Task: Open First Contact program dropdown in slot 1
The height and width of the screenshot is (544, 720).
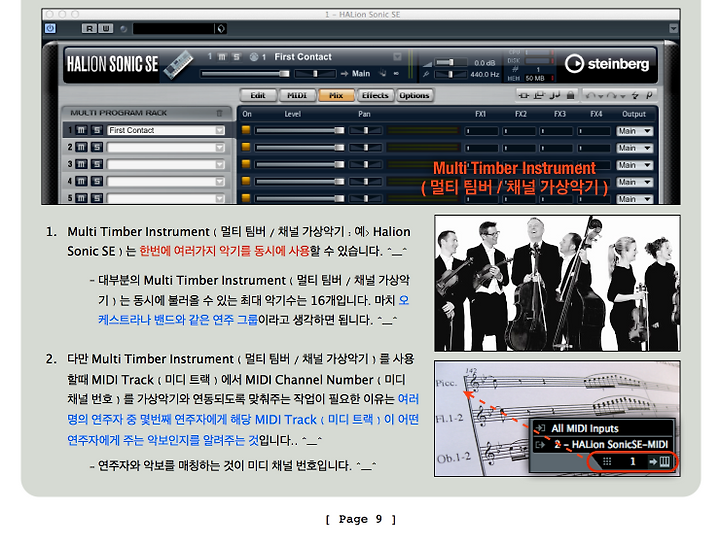Action: pyautogui.click(x=220, y=130)
